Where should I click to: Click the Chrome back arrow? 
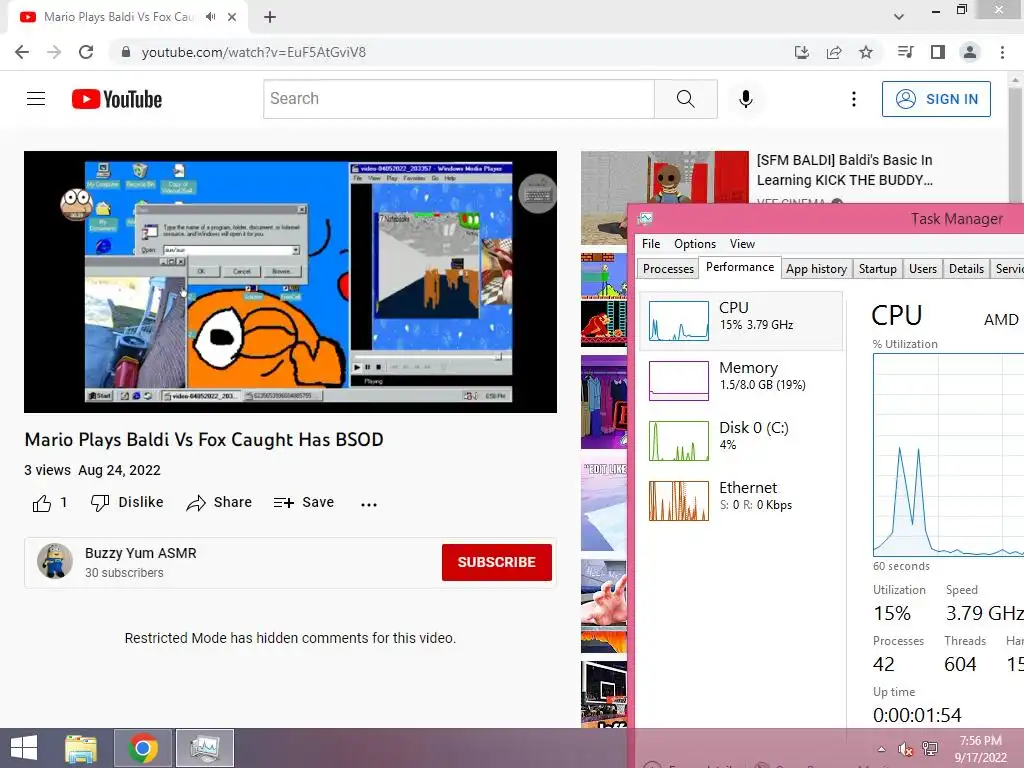pos(22,52)
